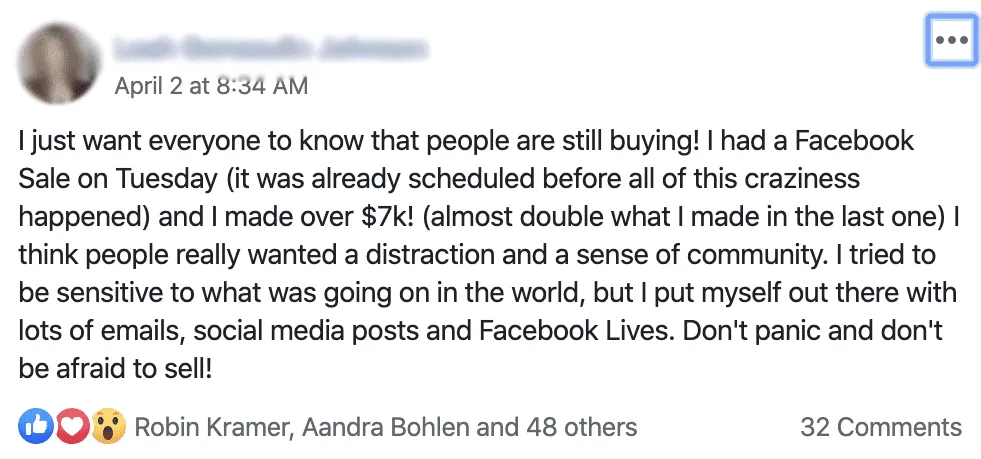Click the Wow emoji reaction icon
The image size is (981, 459).
[x=106, y=427]
